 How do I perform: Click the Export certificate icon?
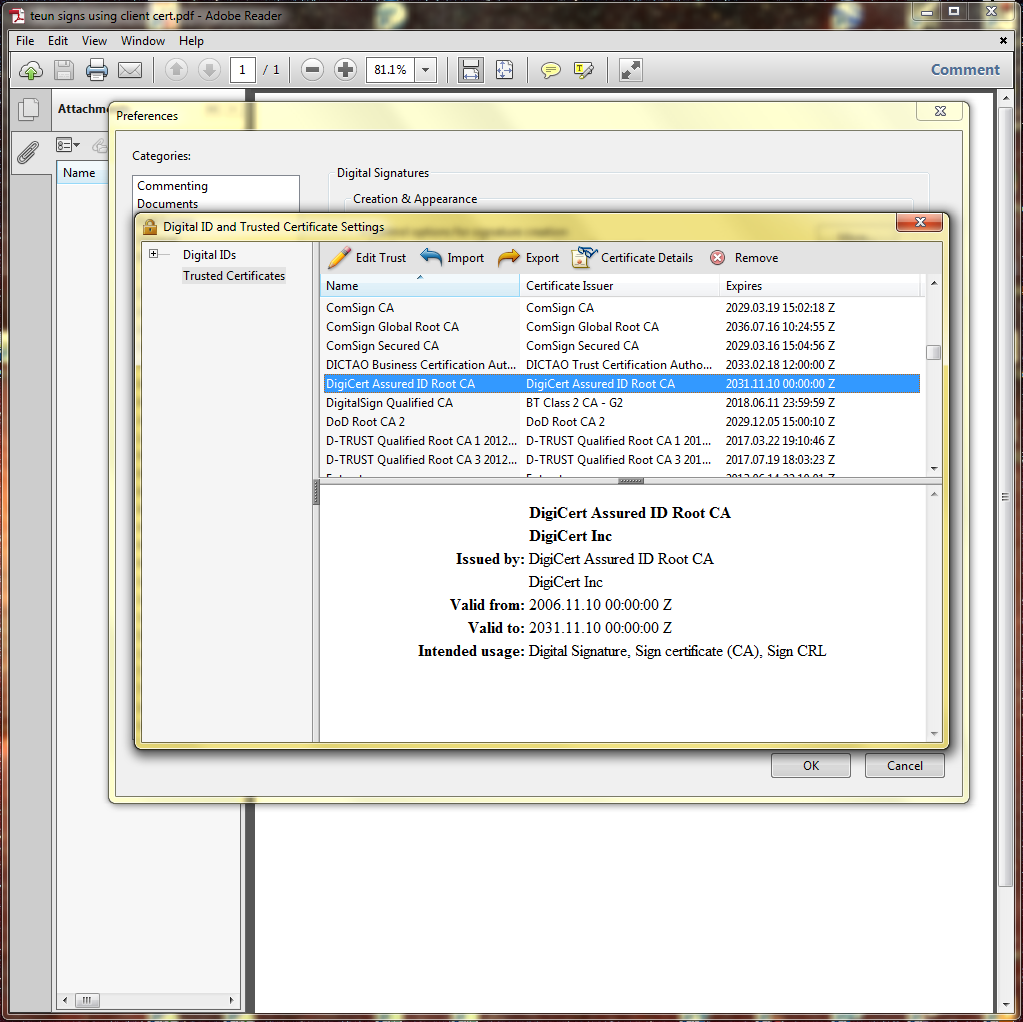[509, 258]
